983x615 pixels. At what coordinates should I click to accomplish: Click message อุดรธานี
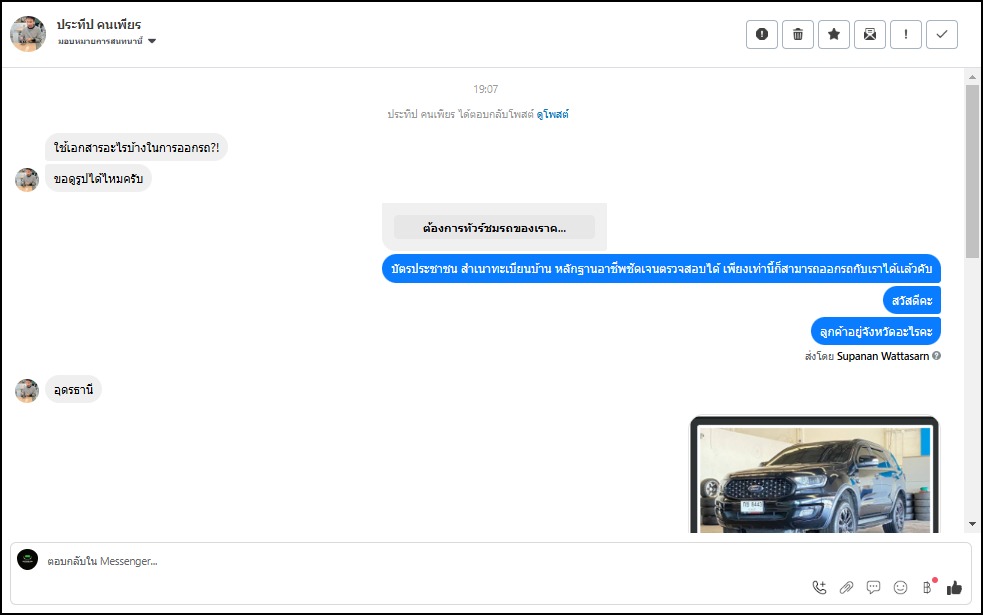73,389
